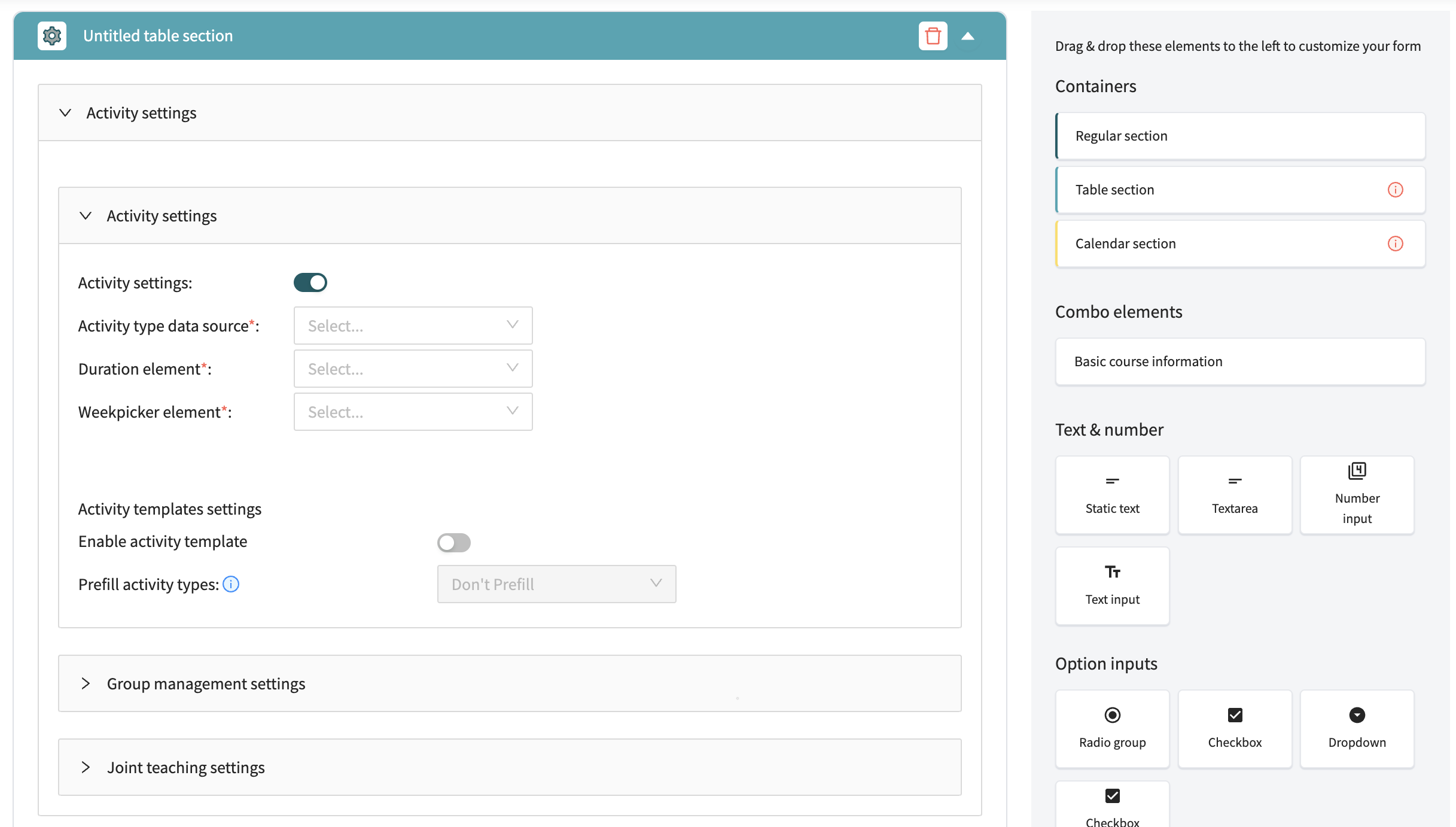Collapse the inner Activity settings chevron

(x=86, y=216)
